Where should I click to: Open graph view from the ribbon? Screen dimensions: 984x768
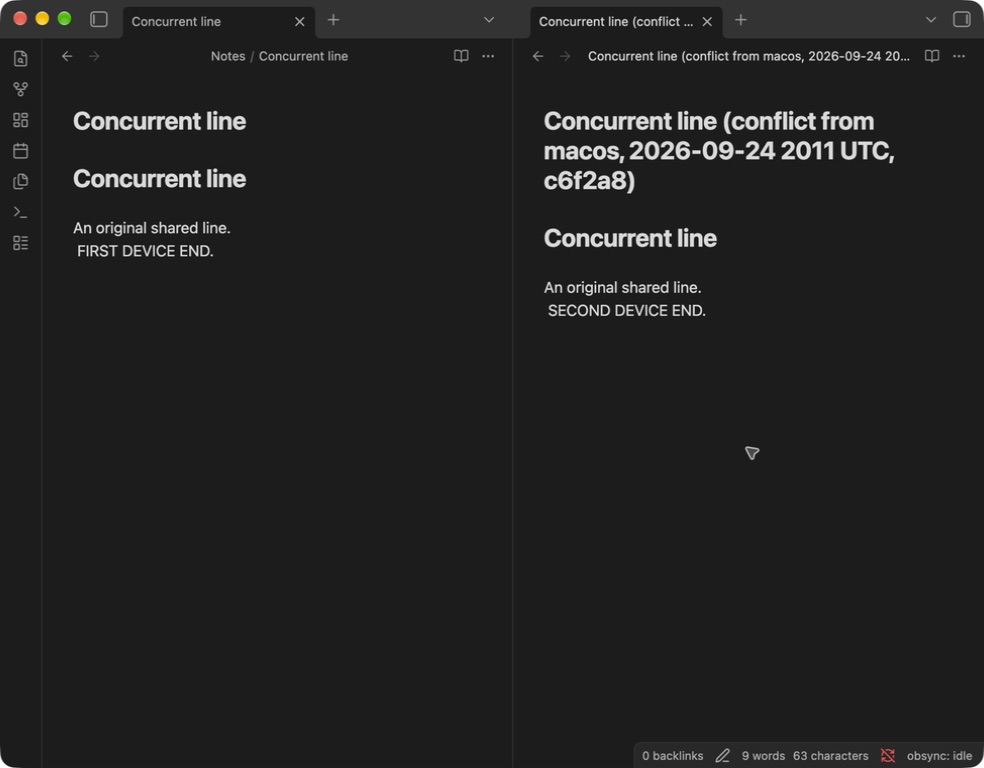21,89
